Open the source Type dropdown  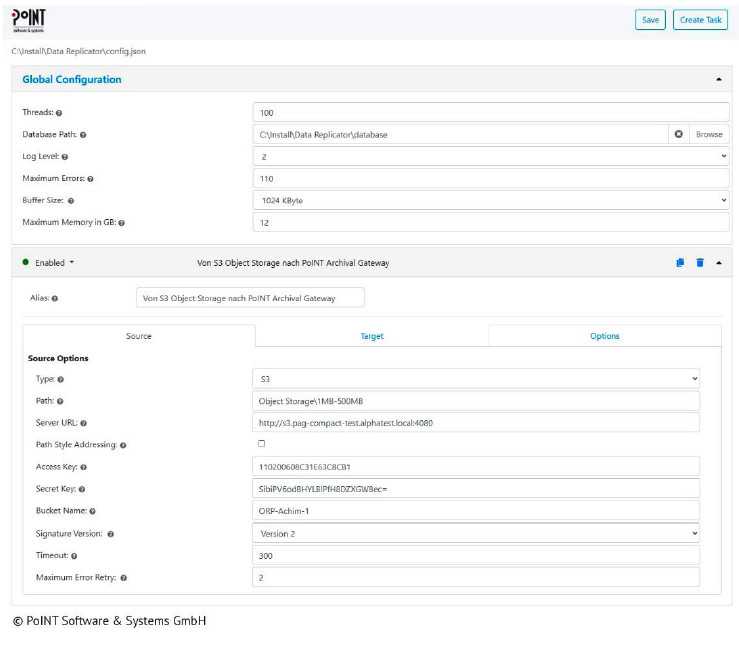click(476, 379)
